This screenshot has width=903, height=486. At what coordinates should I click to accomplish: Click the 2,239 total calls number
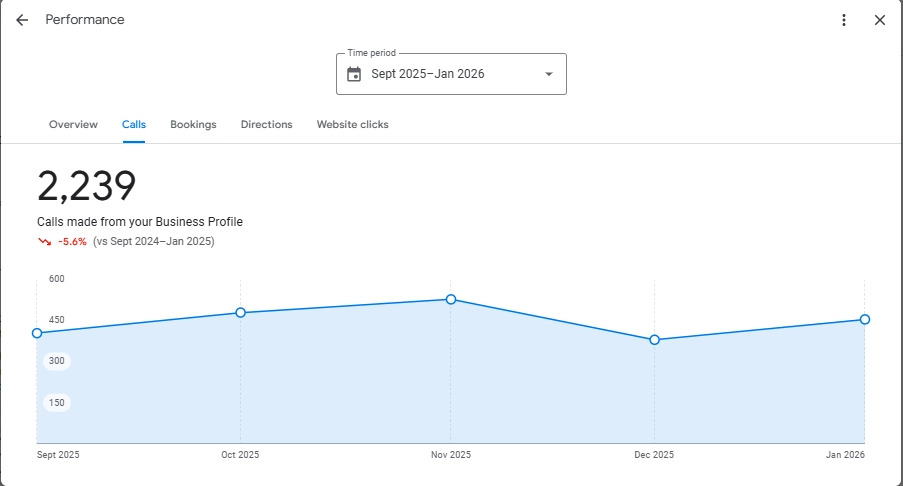pyautogui.click(x=86, y=187)
